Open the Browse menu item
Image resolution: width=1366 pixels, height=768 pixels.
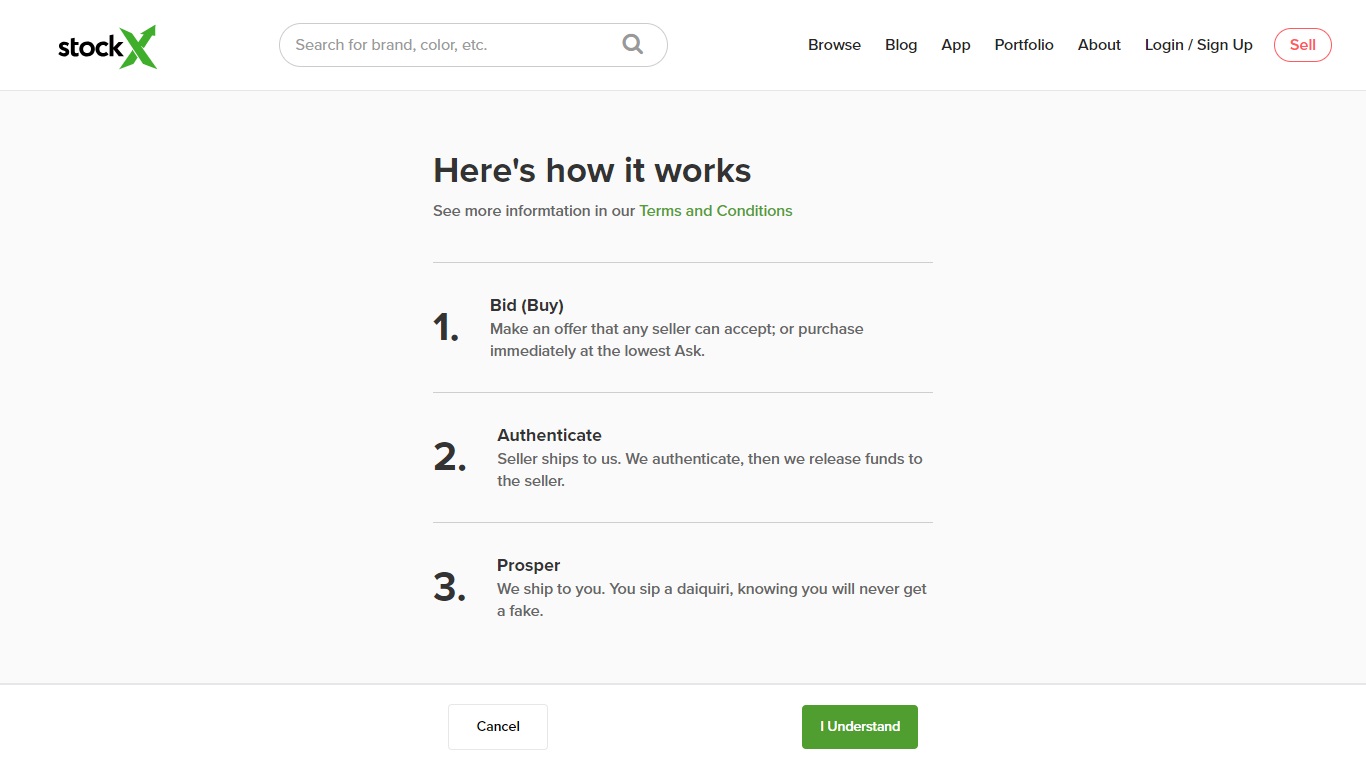834,45
